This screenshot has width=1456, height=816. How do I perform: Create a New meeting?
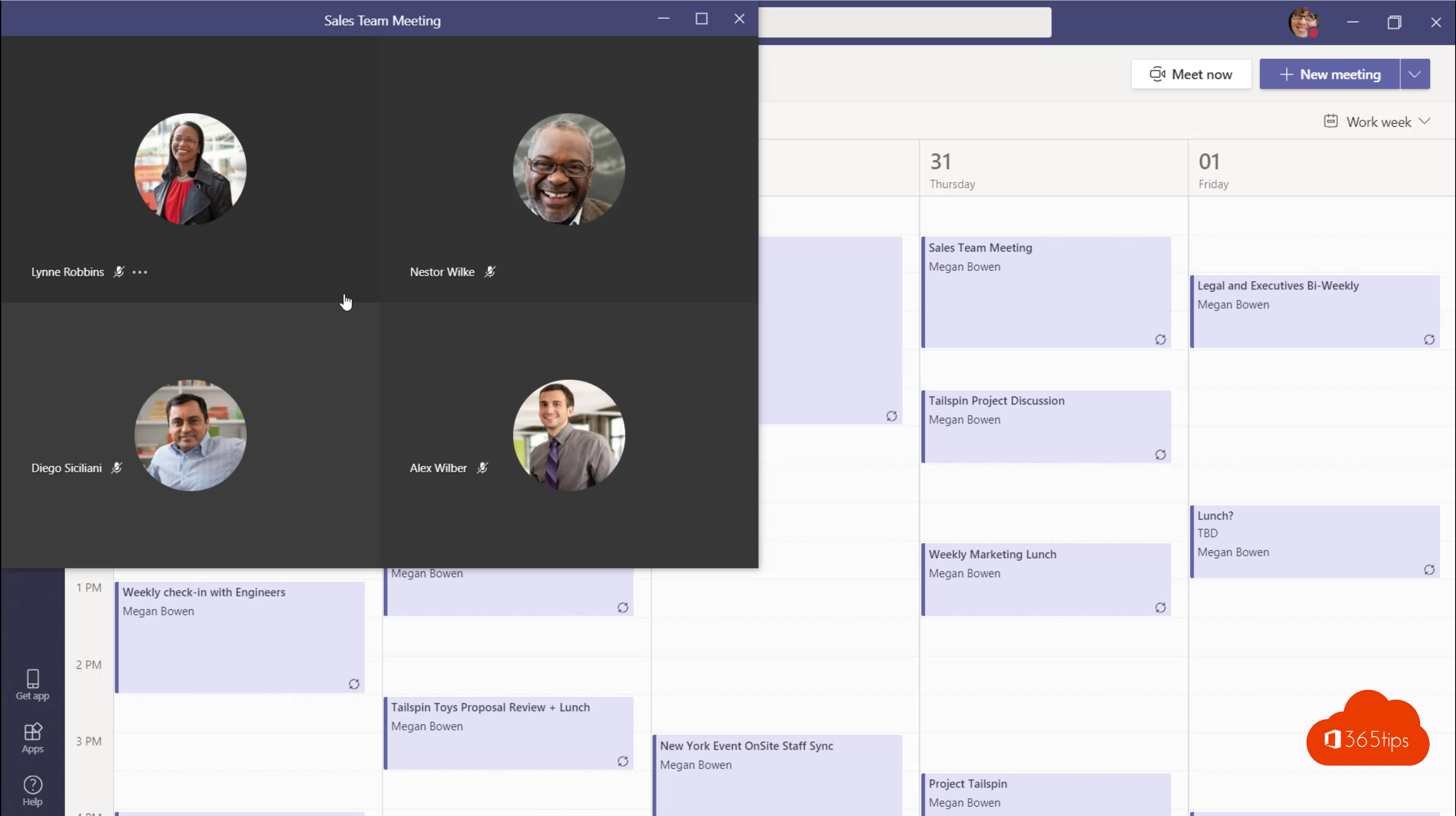(1329, 74)
